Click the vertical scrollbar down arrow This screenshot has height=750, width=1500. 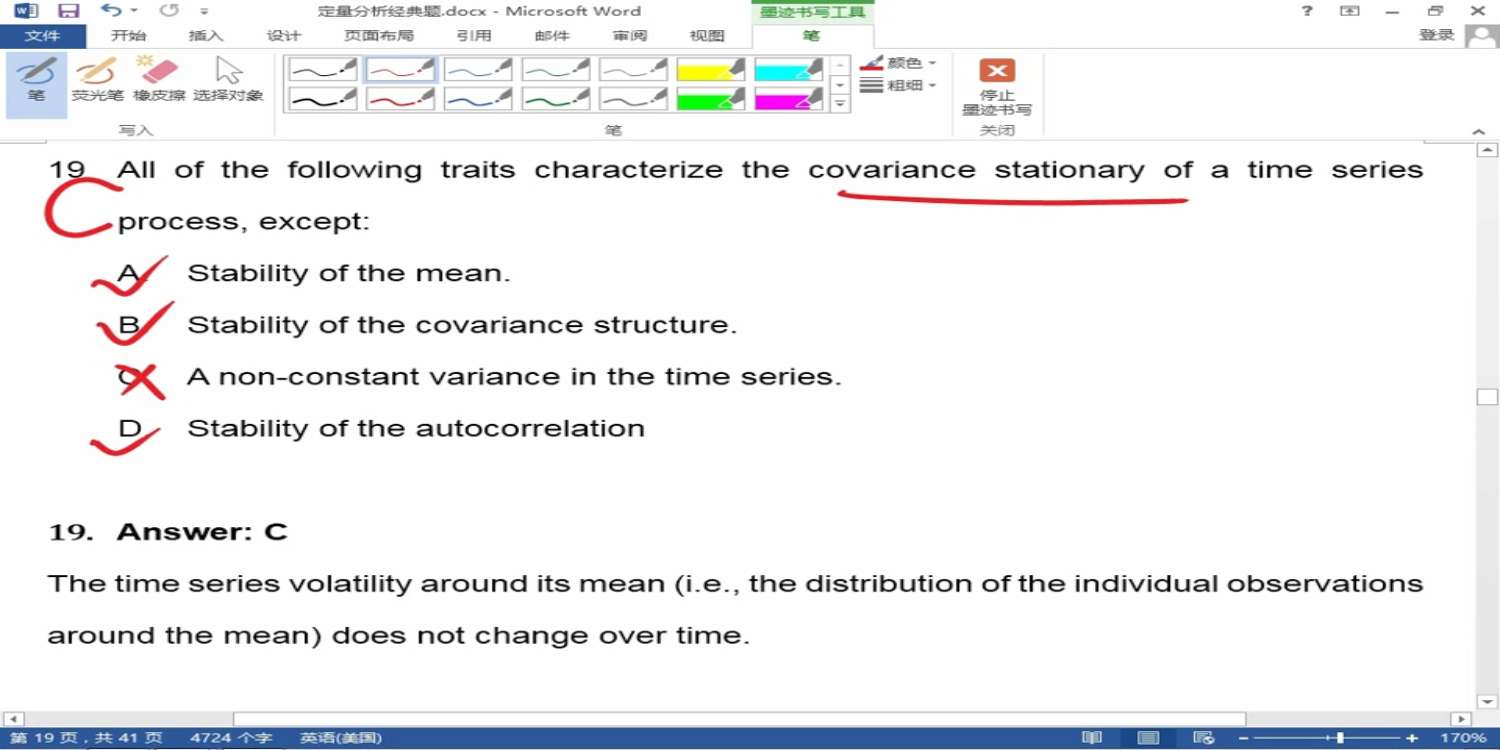[x=1487, y=702]
